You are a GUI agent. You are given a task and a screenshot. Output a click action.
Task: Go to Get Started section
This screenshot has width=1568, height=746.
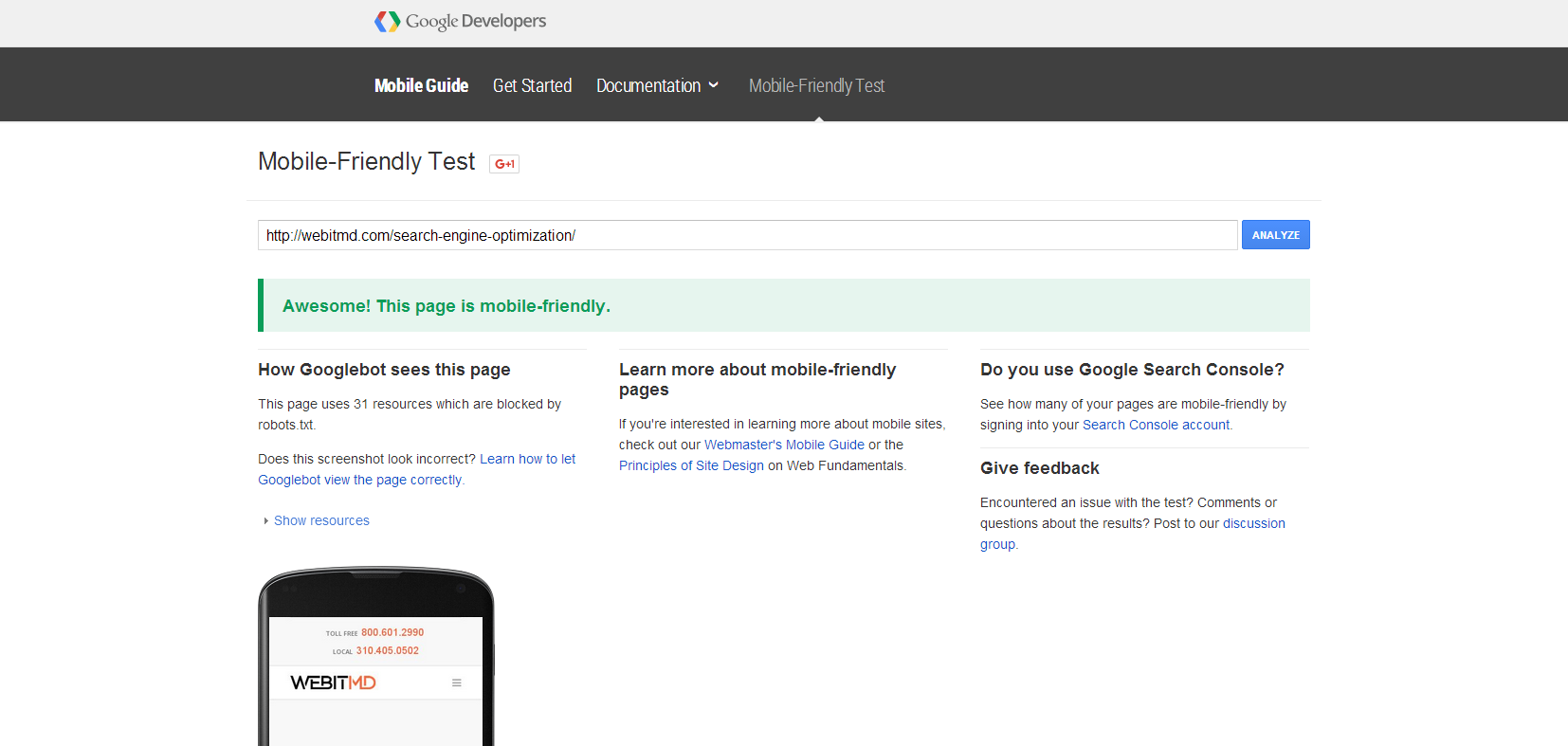pyautogui.click(x=532, y=85)
